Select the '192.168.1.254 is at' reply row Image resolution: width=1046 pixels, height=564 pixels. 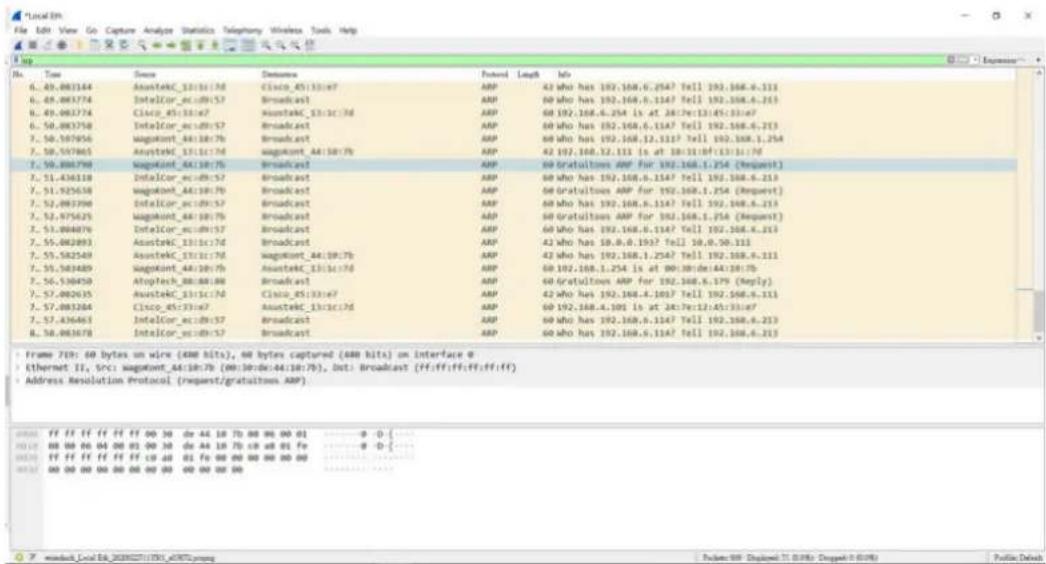point(513,268)
